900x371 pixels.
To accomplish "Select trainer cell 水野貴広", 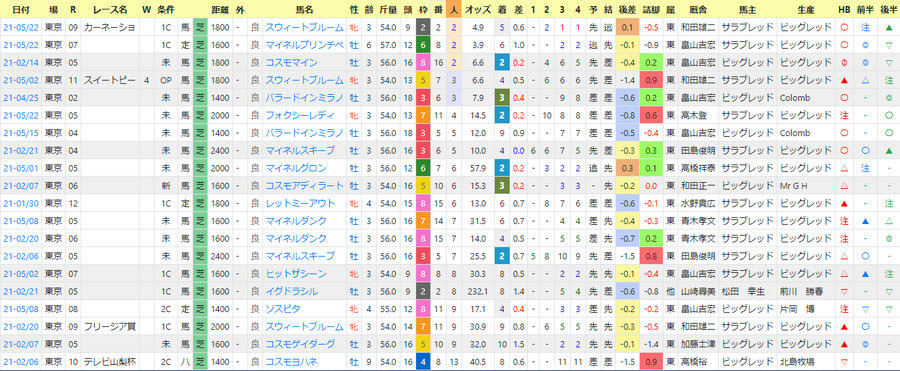I will [x=697, y=203].
